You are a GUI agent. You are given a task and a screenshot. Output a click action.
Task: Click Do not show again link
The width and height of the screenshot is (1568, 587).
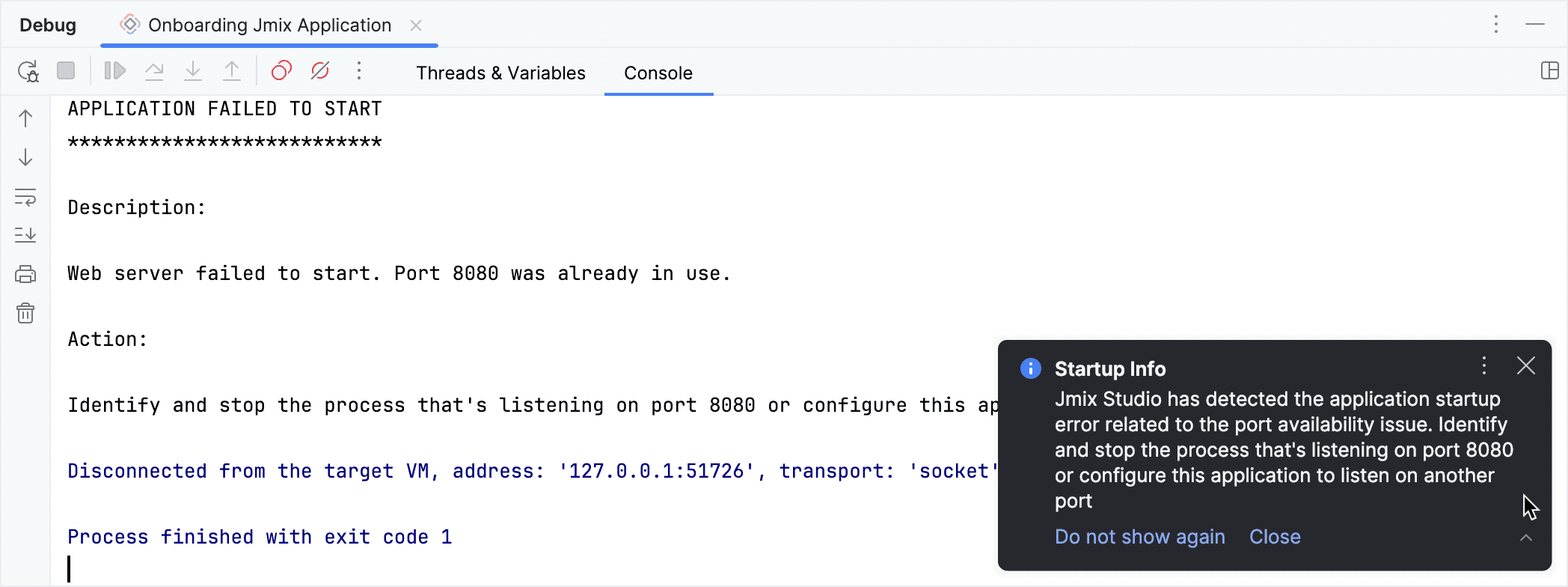point(1139,537)
